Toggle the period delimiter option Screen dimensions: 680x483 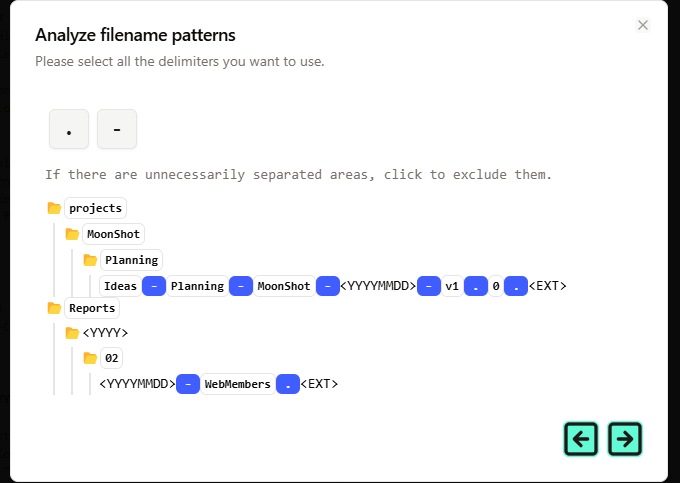[69, 130]
